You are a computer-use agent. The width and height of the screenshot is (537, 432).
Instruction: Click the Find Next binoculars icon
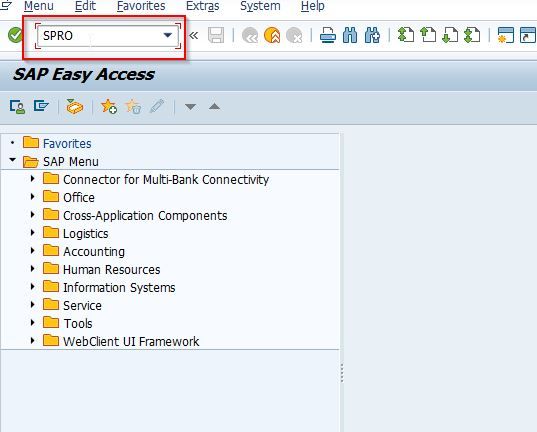pyautogui.click(x=372, y=35)
